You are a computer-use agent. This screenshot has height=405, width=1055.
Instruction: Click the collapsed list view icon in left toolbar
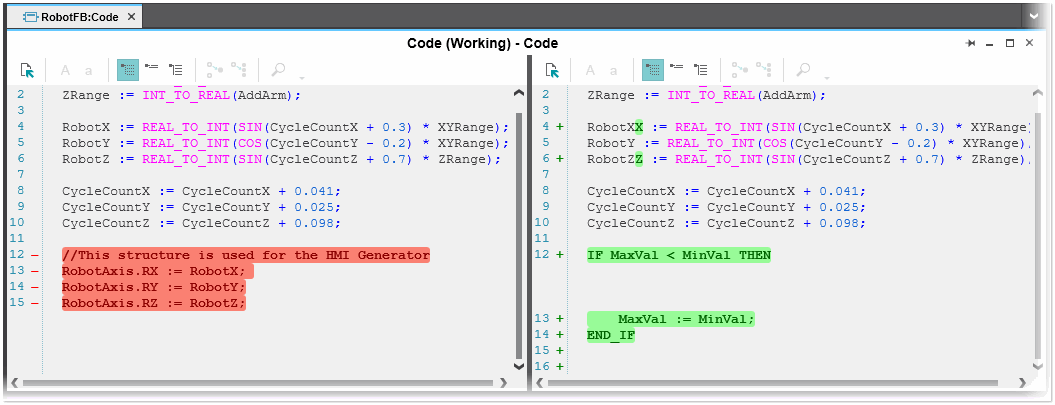click(x=152, y=69)
